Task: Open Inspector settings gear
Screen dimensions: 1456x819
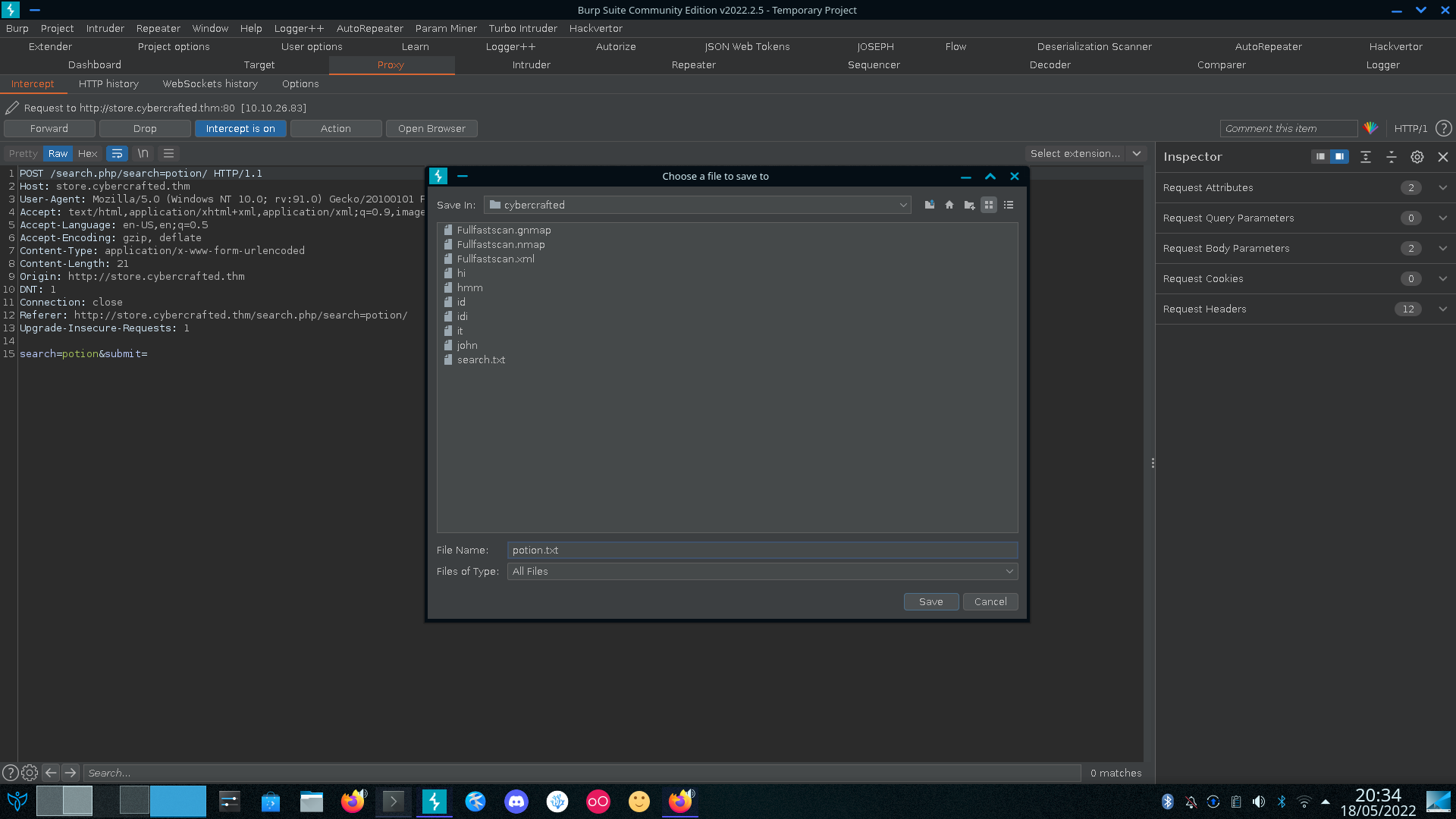Action: (x=1417, y=156)
